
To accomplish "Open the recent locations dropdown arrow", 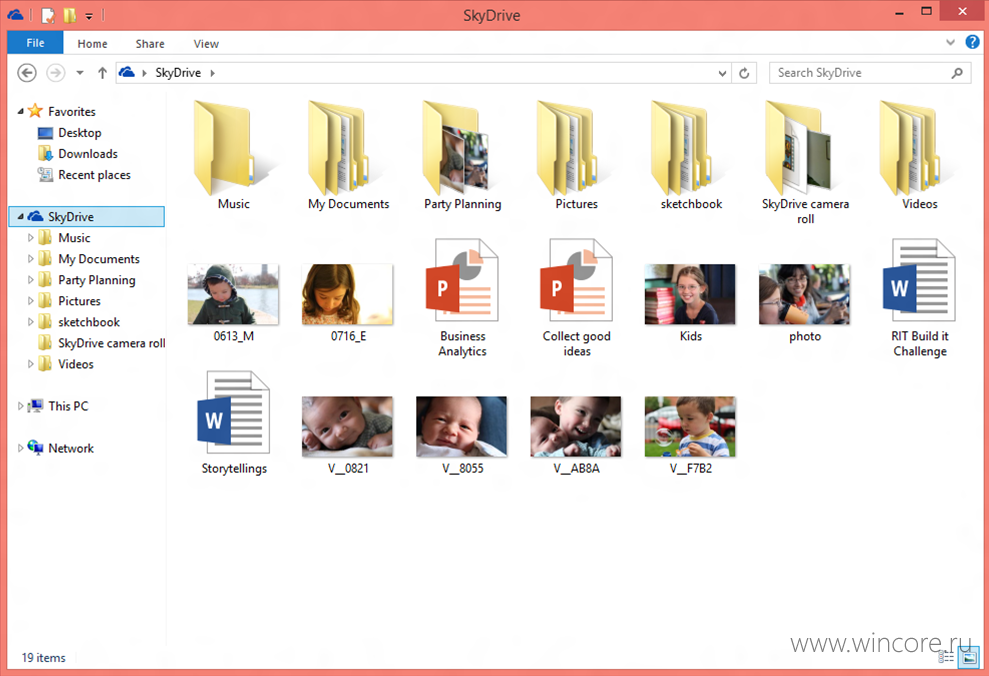I will [80, 73].
